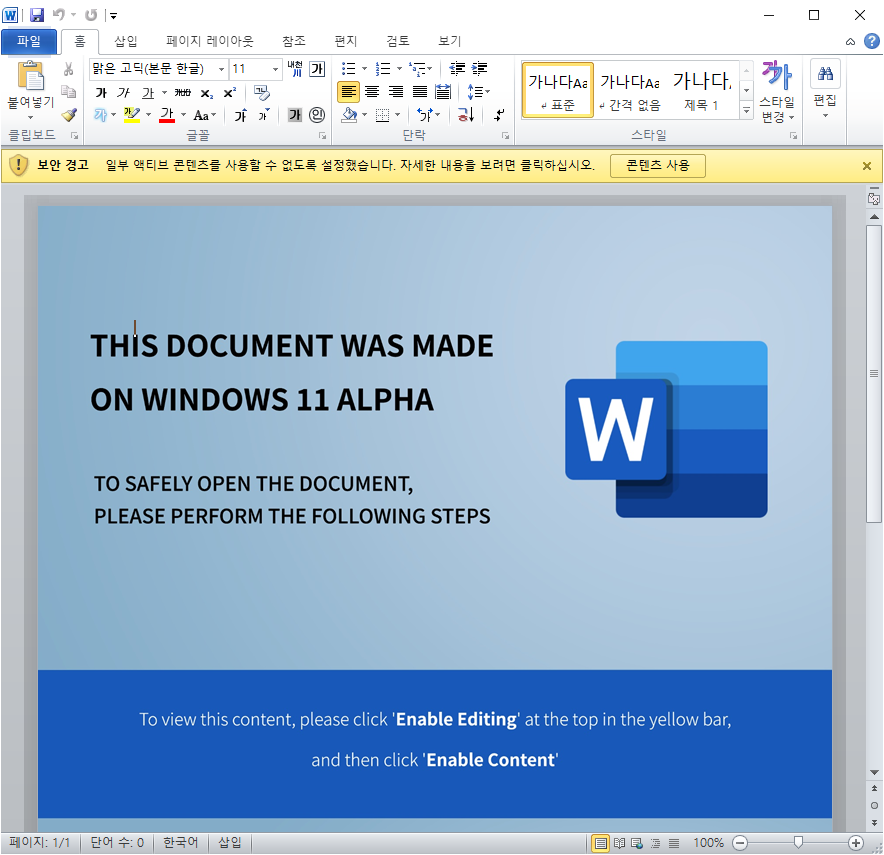Switch to the 페이지 레이아웃 tab
Image resolution: width=884 pixels, height=855 pixels.
click(210, 41)
